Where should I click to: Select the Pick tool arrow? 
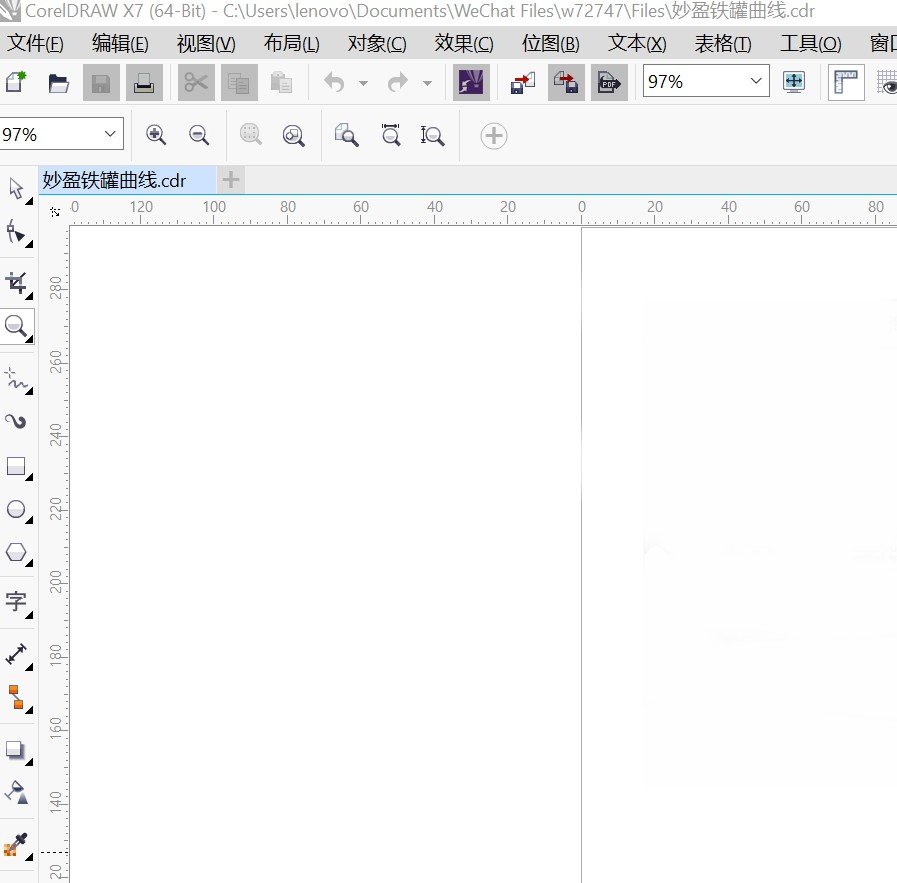point(16,188)
